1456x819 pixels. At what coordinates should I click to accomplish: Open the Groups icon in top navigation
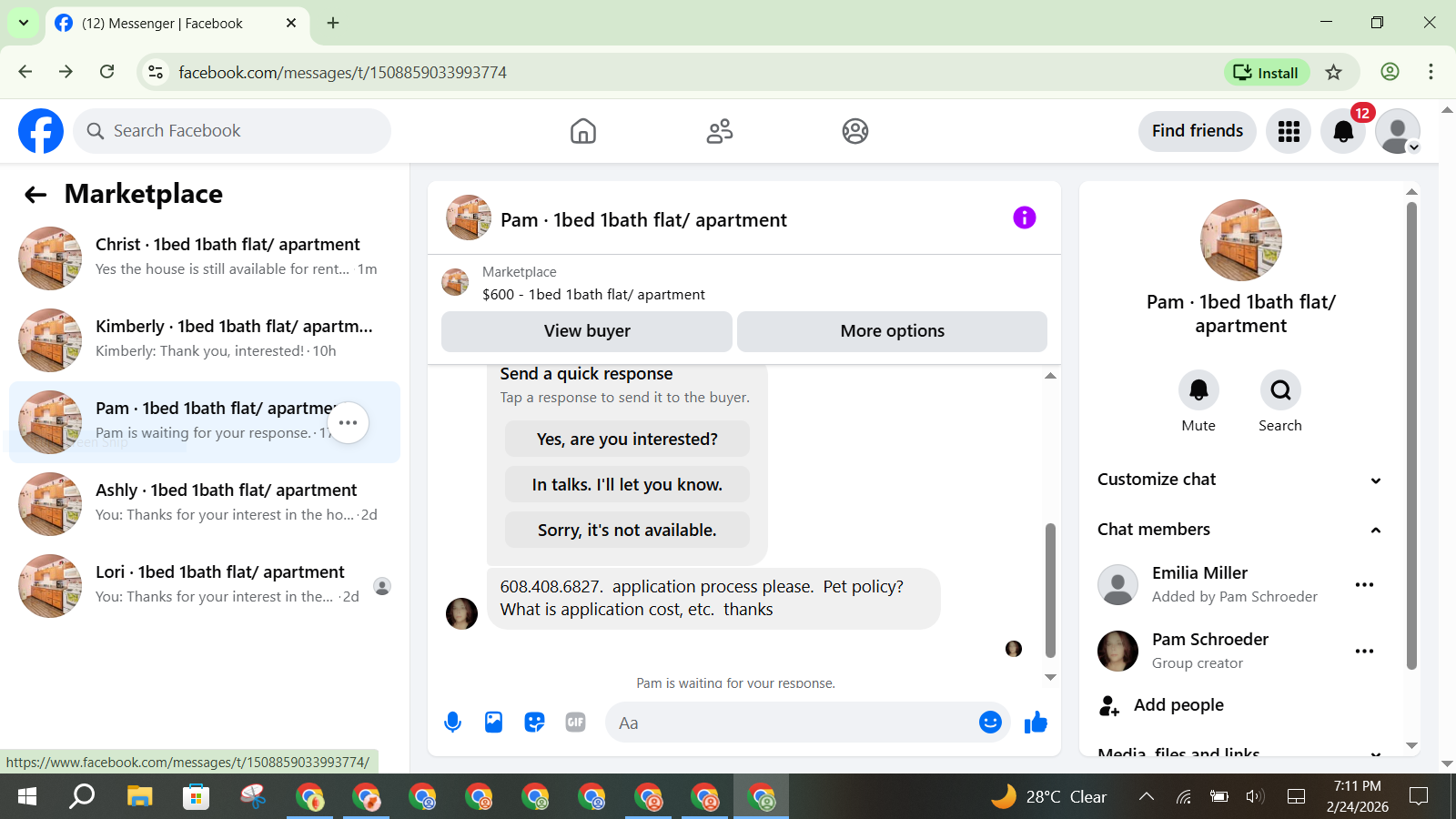coord(855,131)
